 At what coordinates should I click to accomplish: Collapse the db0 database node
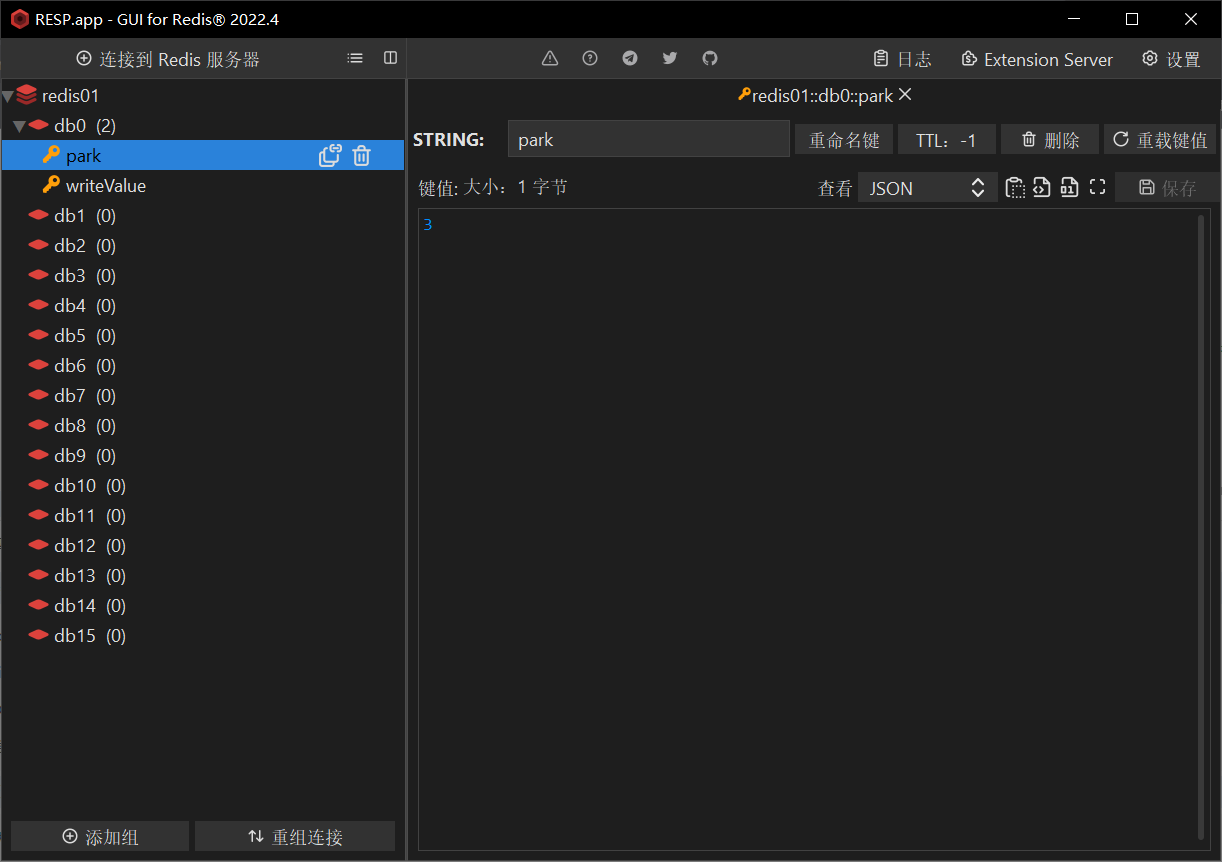19,127
